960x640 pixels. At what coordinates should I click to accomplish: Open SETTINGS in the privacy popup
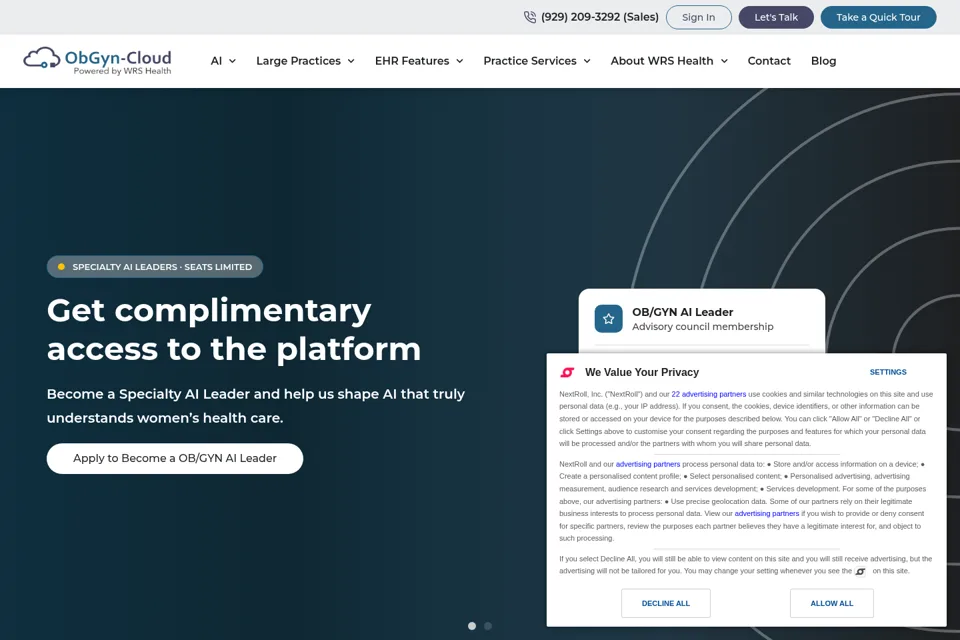pos(888,372)
